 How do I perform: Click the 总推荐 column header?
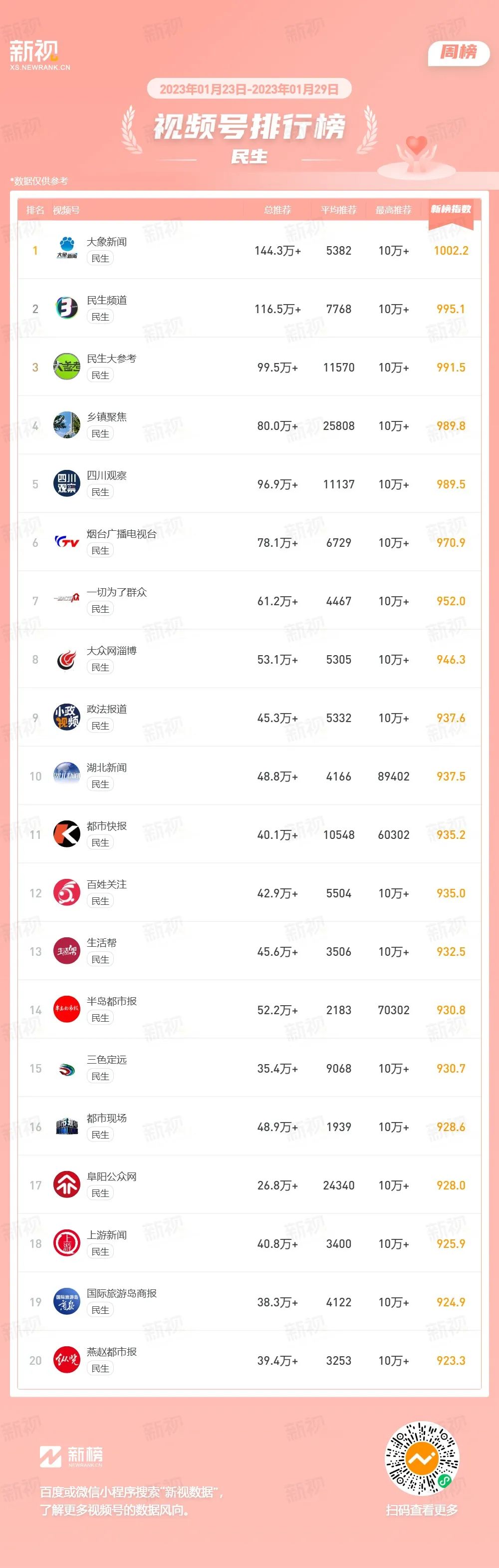277,210
